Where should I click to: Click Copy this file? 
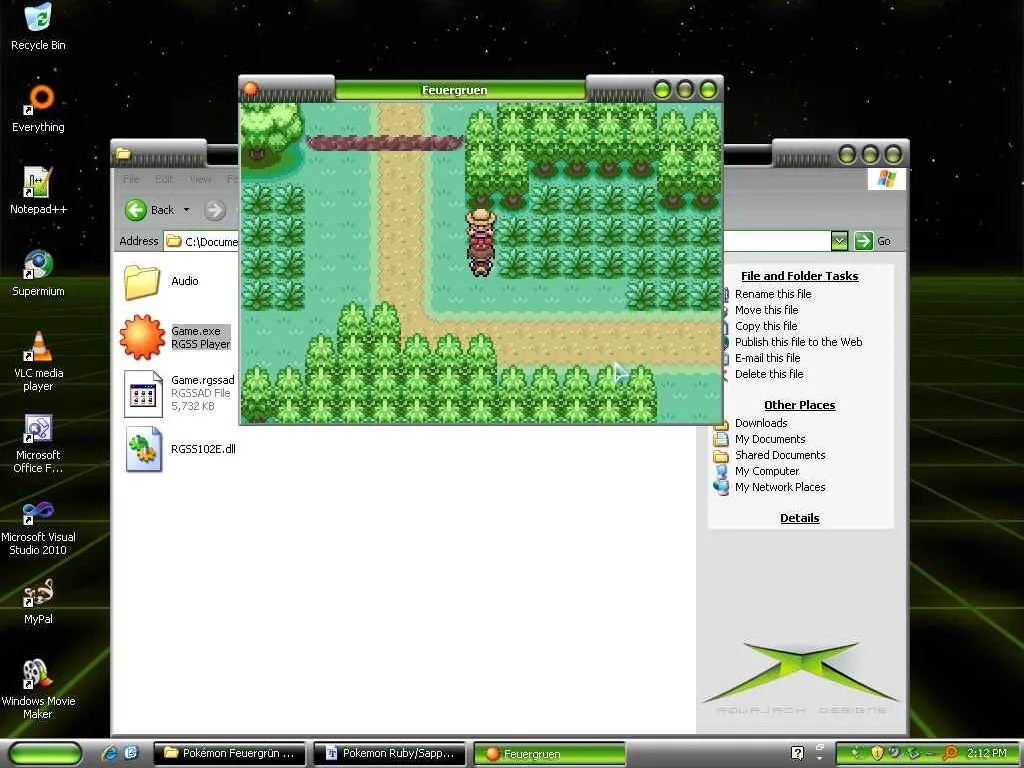[766, 326]
